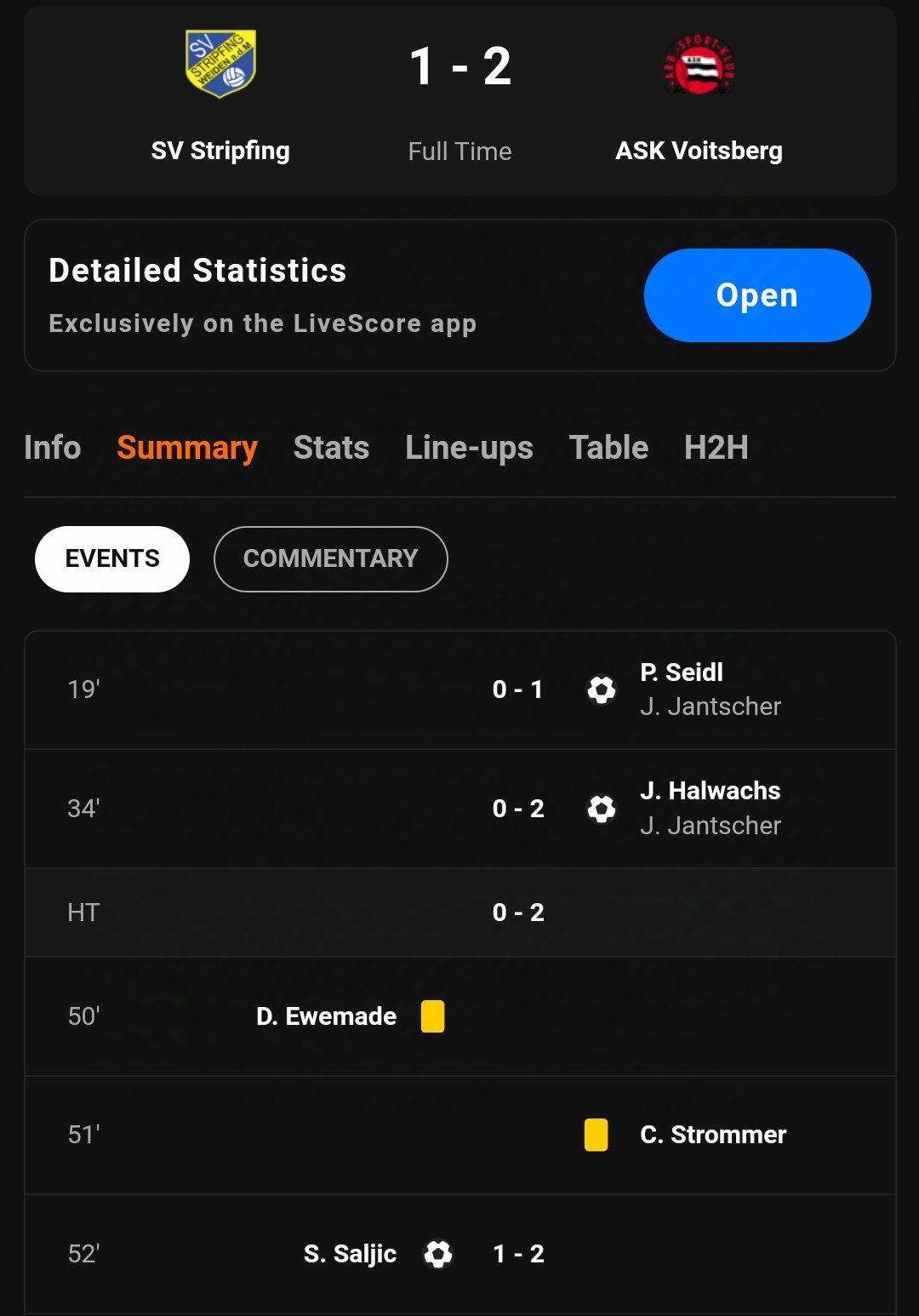Image resolution: width=919 pixels, height=1316 pixels.
Task: Switch to the EVENTS view
Action: click(112, 558)
